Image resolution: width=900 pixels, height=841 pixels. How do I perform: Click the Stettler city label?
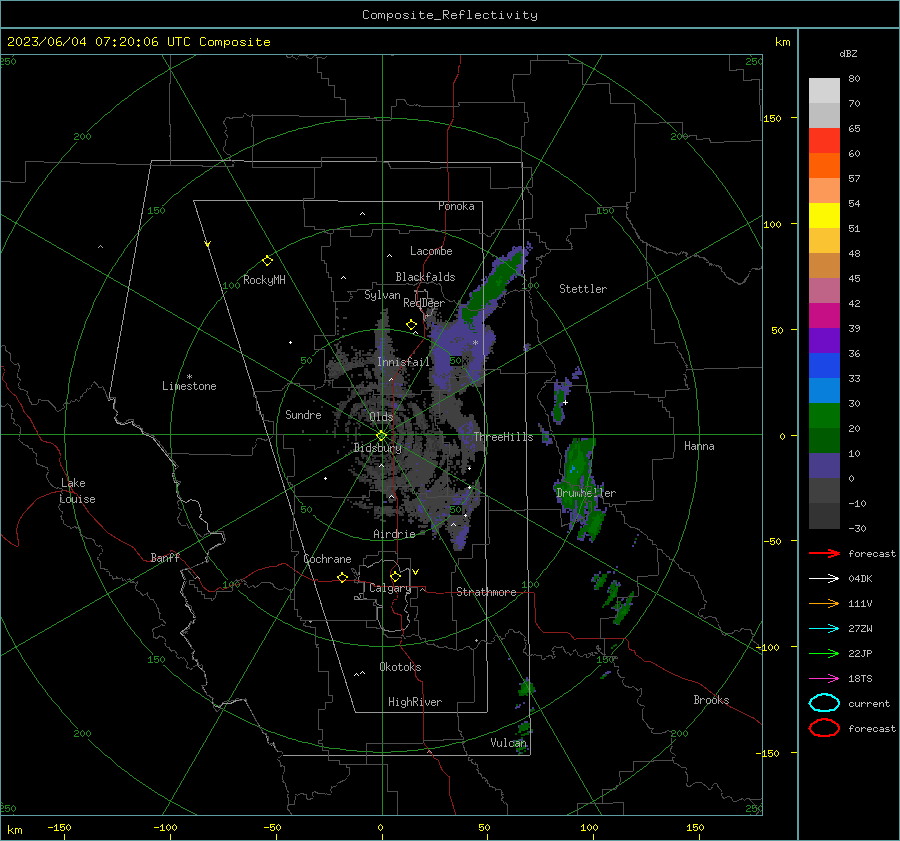[583, 289]
